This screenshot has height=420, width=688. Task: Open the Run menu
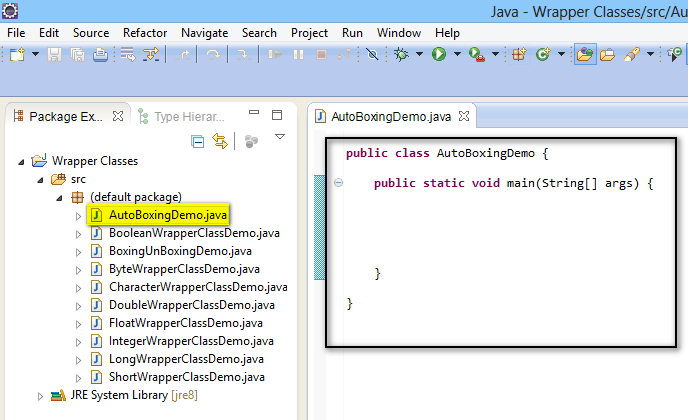[352, 33]
